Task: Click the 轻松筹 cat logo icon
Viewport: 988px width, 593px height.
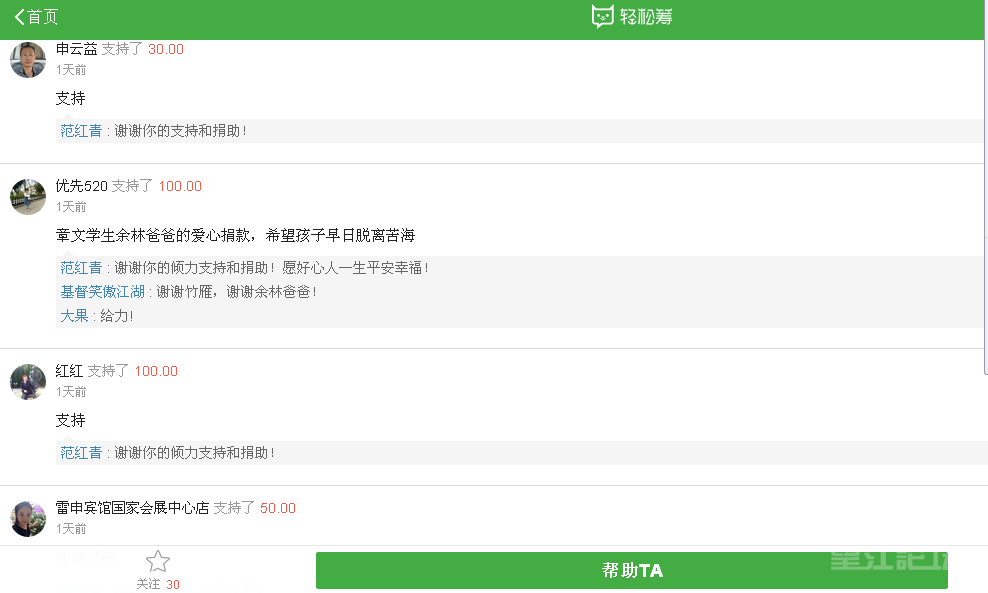Action: (x=602, y=16)
